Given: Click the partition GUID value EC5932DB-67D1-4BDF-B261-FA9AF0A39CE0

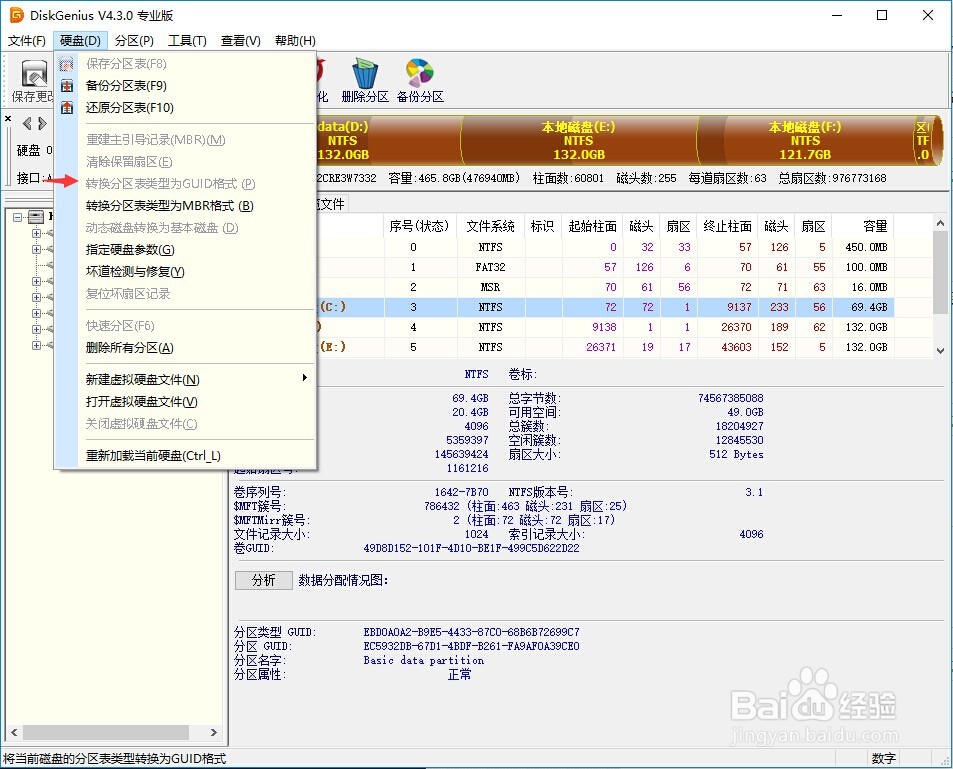Looking at the screenshot, I should [x=472, y=646].
